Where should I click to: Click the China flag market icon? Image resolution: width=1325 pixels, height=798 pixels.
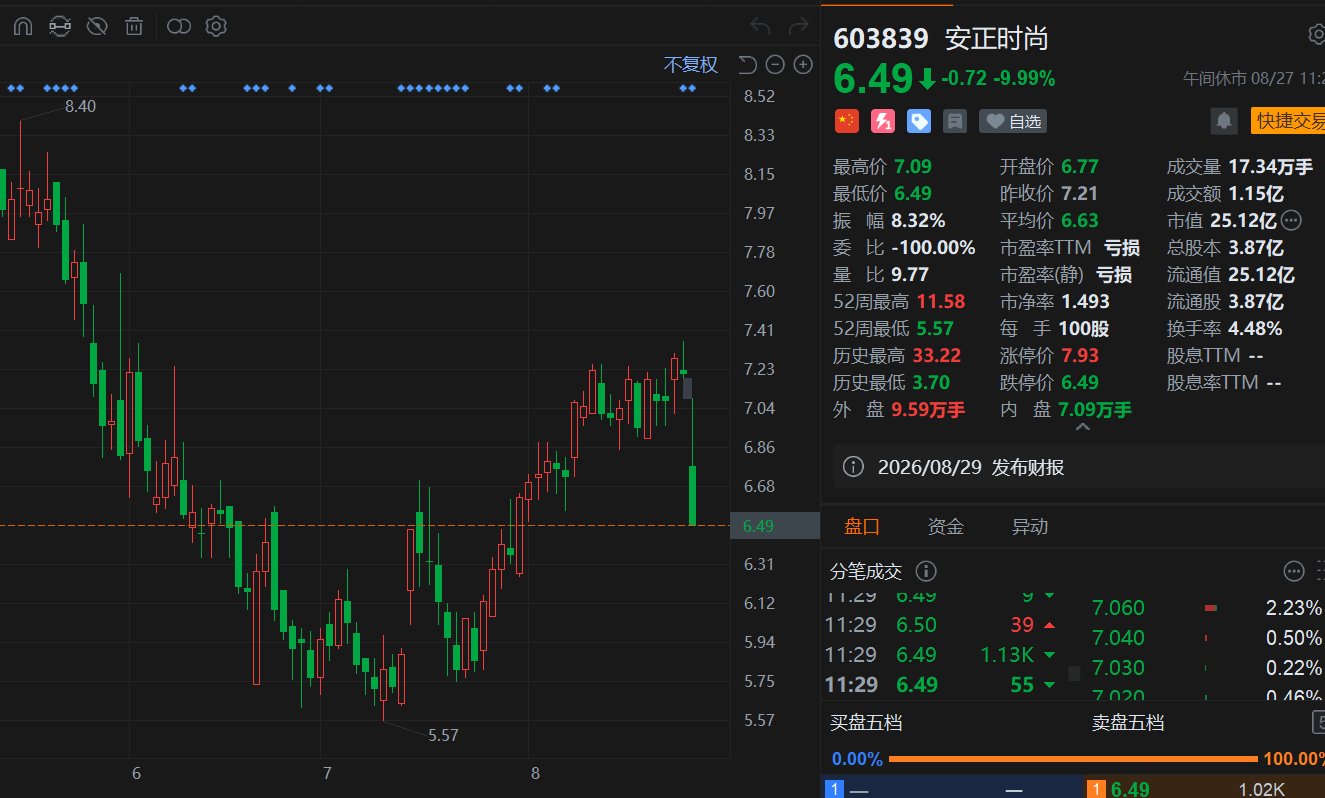(x=847, y=122)
